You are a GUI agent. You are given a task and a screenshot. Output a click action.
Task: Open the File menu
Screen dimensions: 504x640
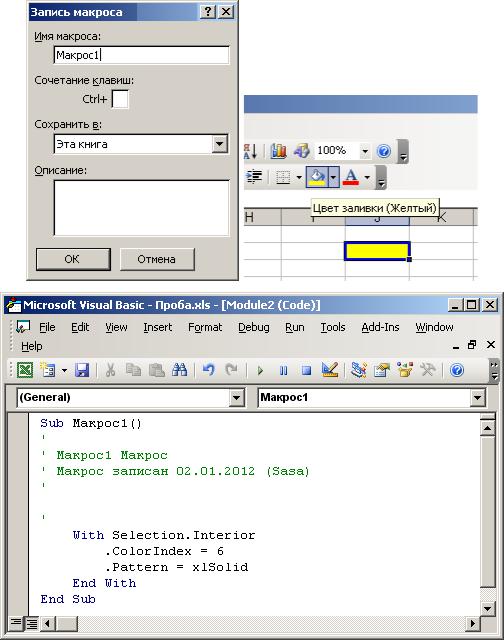click(x=47, y=327)
